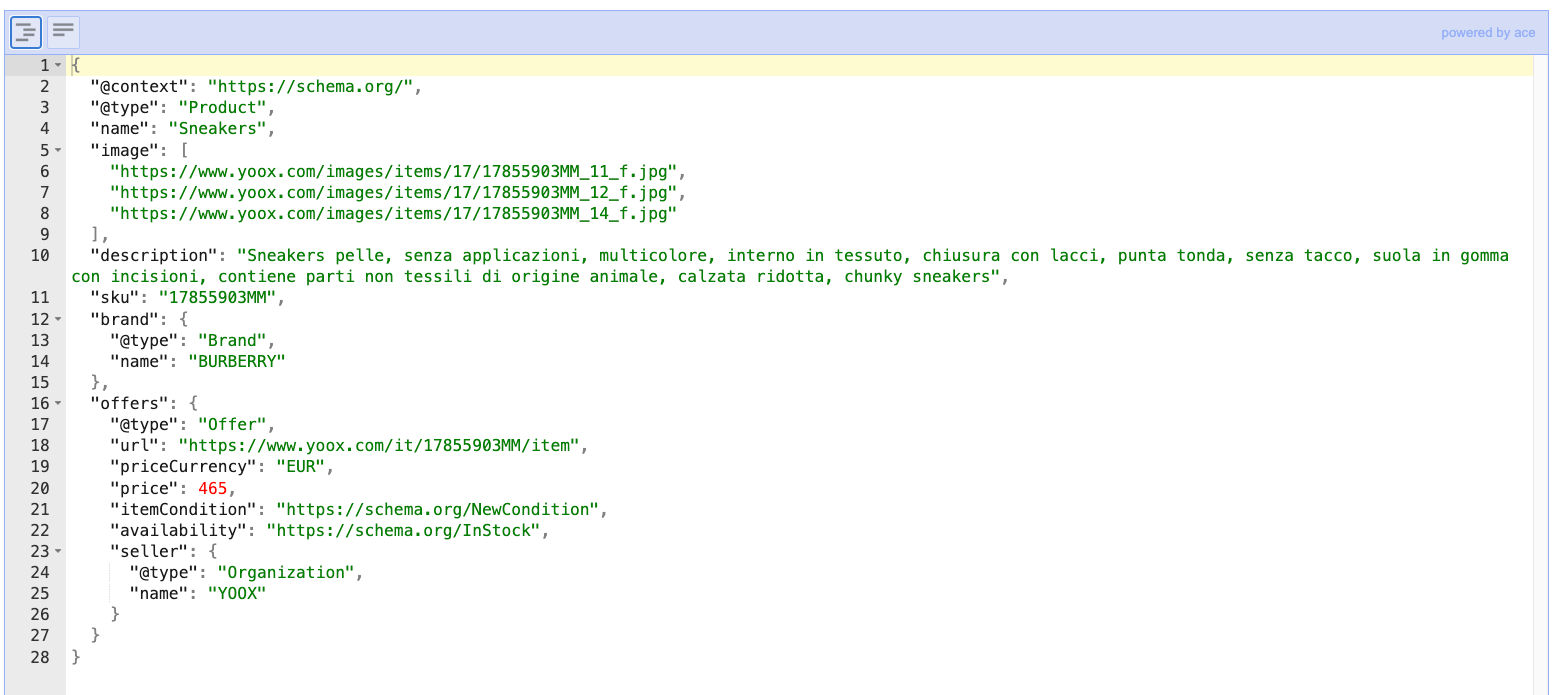Click the "YOOX" seller name value
Viewport: 1567px width, 695px height.
pyautogui.click(x=237, y=593)
